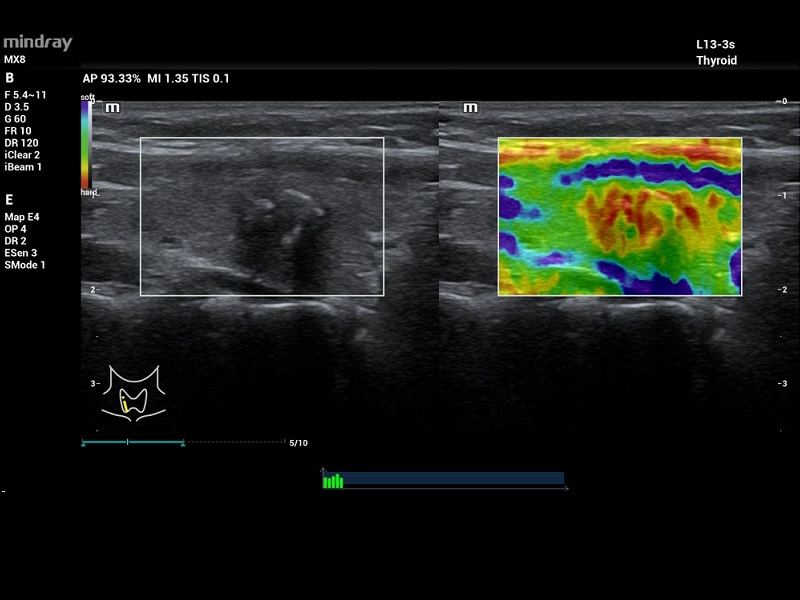Click the B mode header label

pyautogui.click(x=9, y=78)
